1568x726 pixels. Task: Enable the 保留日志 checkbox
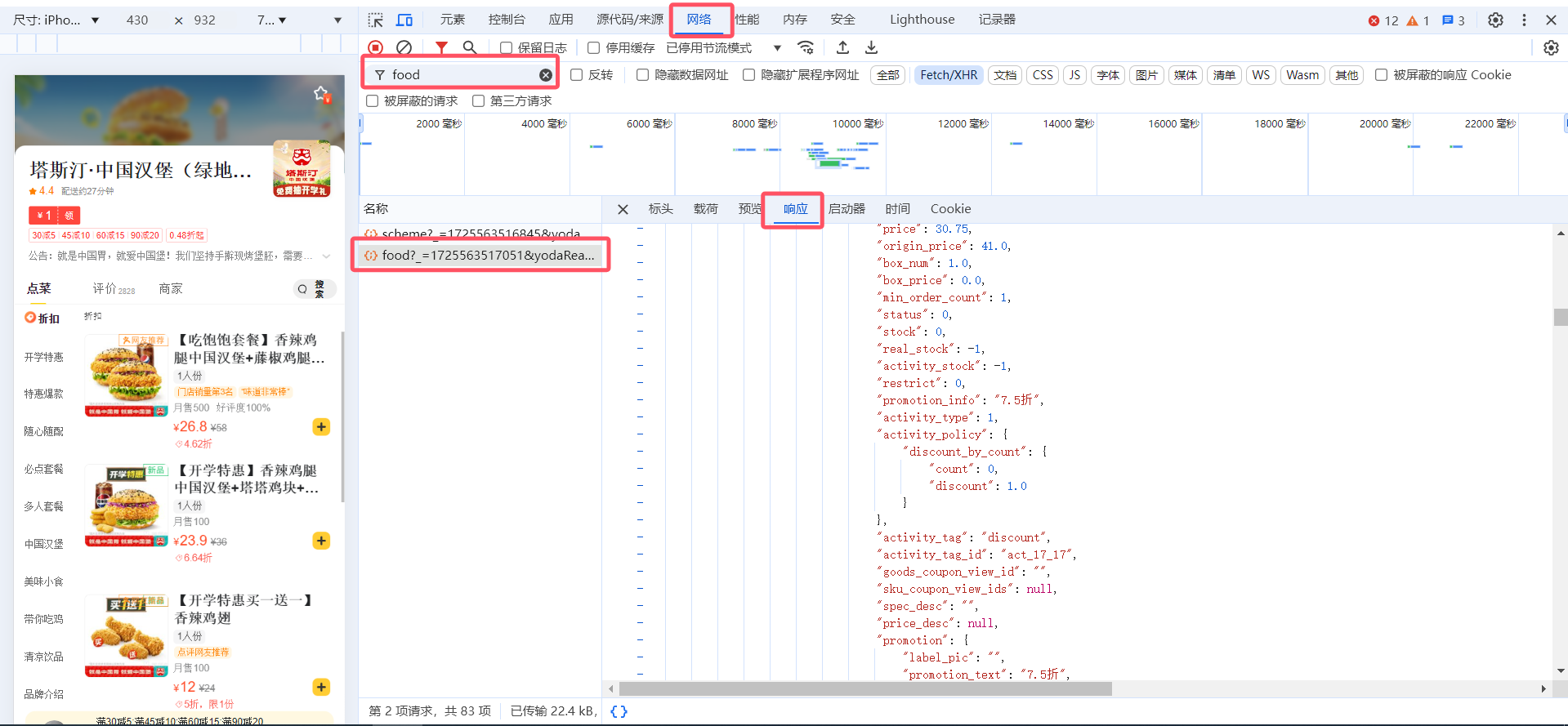[507, 48]
